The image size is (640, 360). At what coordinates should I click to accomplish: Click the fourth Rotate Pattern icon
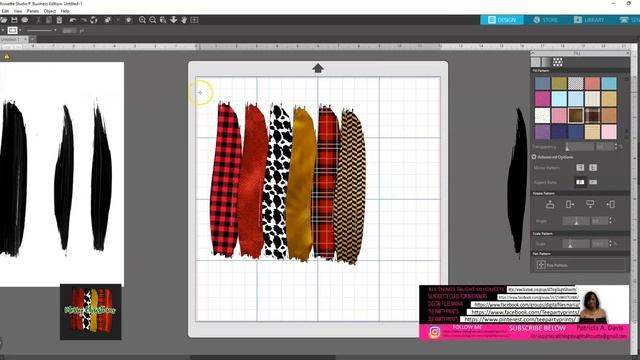point(611,204)
